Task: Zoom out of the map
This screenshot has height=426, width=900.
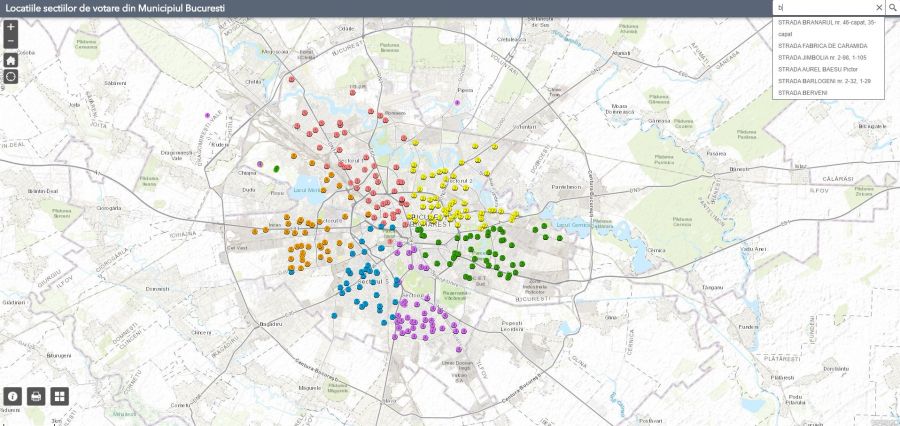Action: 10,42
